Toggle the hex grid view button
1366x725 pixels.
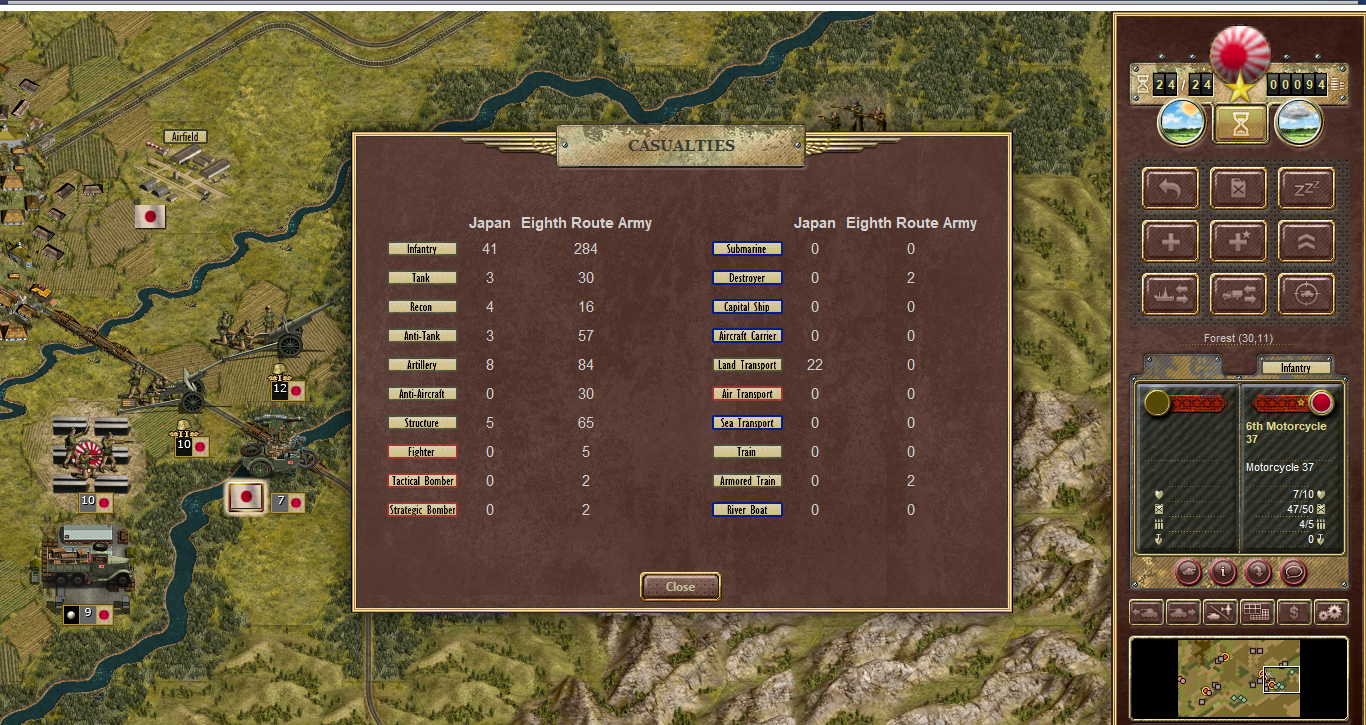pos(1256,611)
